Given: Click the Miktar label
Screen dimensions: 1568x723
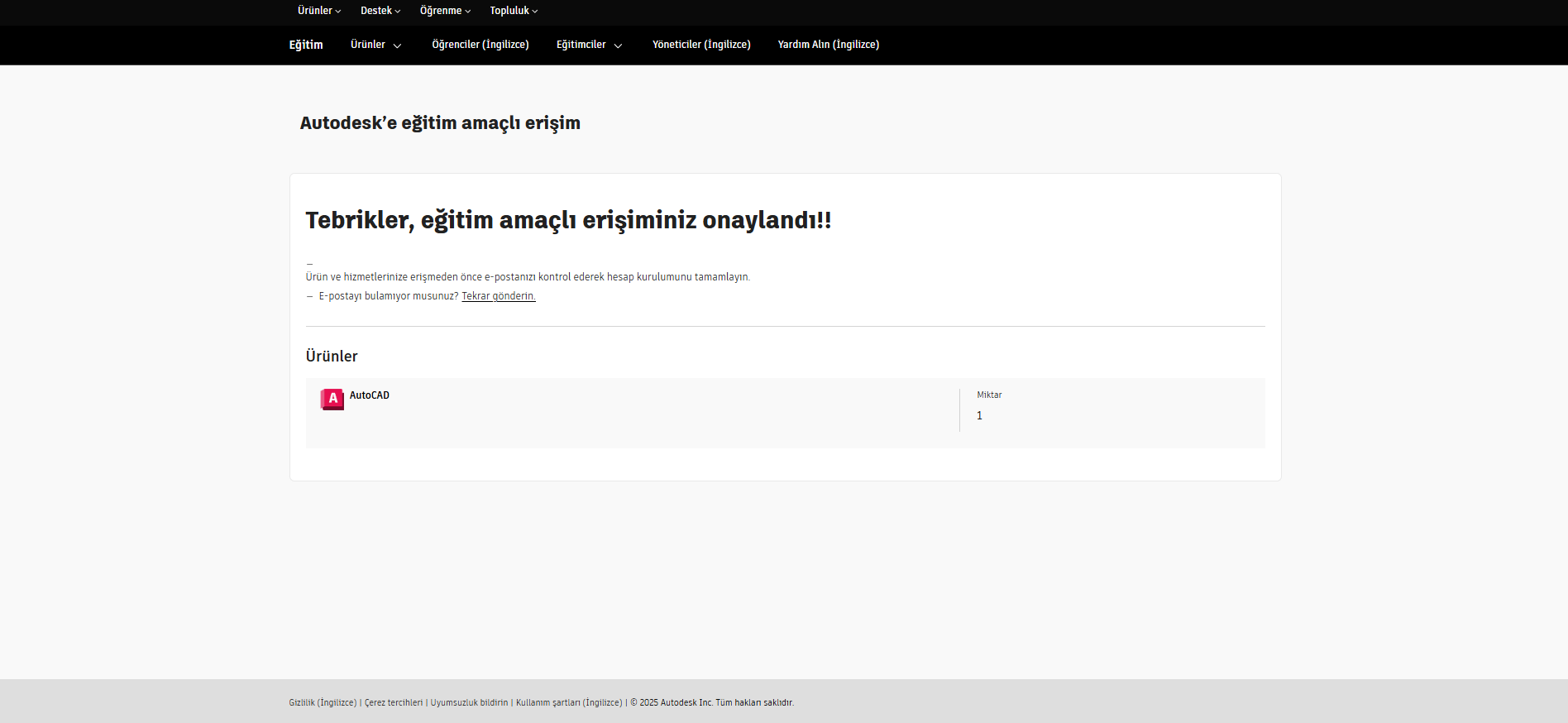Looking at the screenshot, I should 989,395.
